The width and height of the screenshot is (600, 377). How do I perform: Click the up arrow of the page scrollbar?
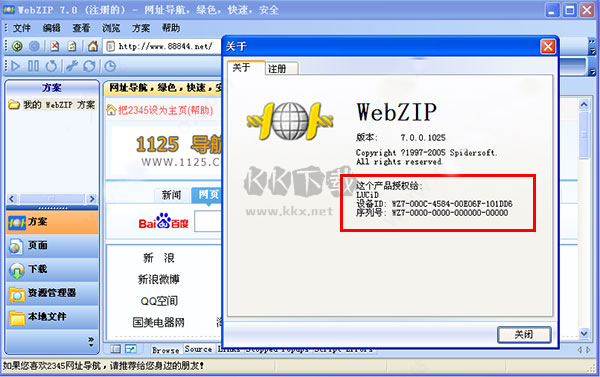click(x=584, y=104)
